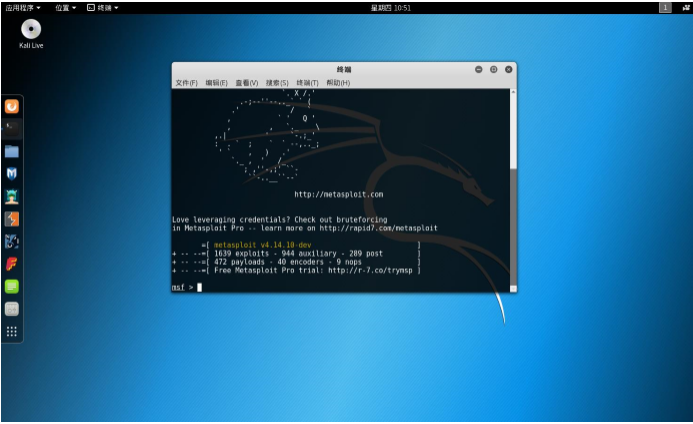Open the 帮助(H) terminal menu
Image resolution: width=693 pixels, height=424 pixels.
338,83
